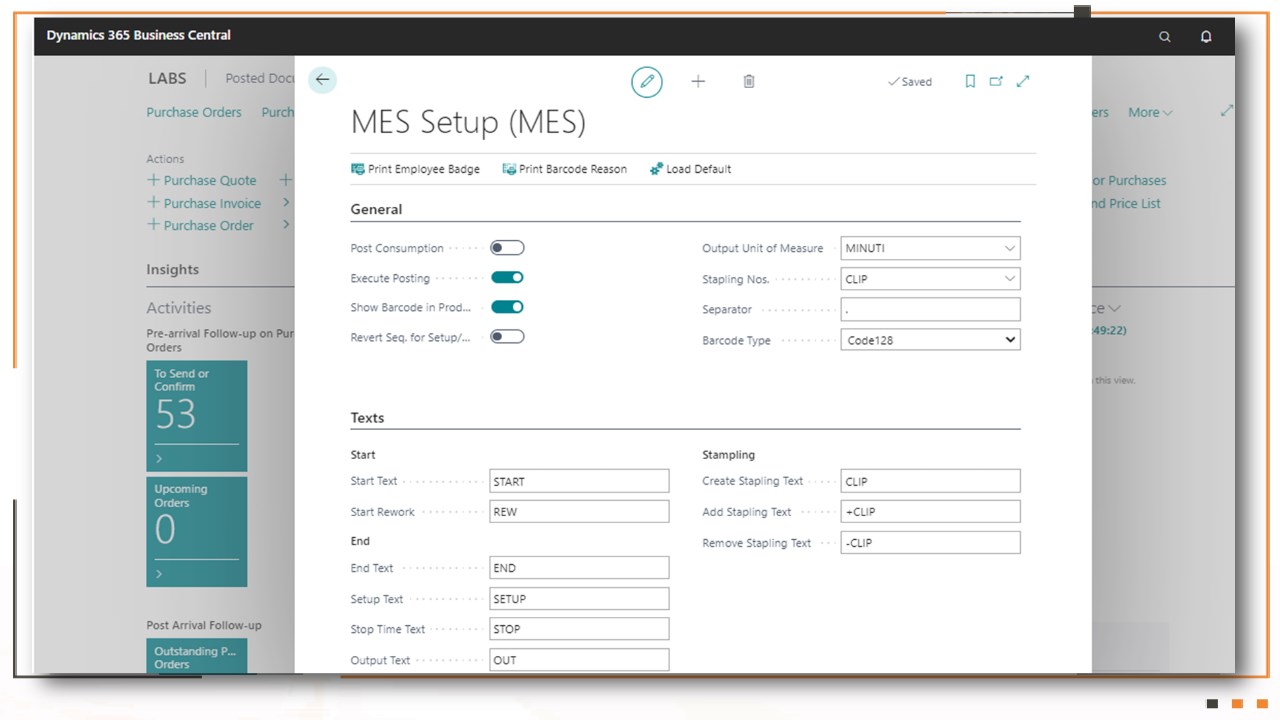Click the Setup Text input field
The width and height of the screenshot is (1280, 720).
579,599
